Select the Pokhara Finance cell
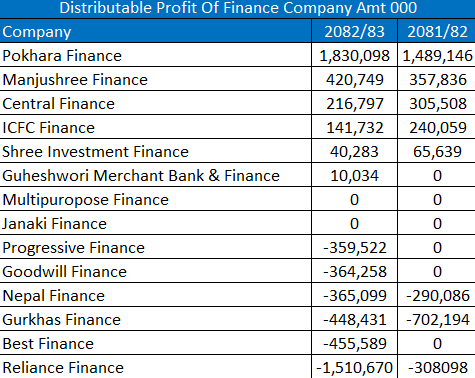Screen dimensions: 475x378 tap(156, 55)
